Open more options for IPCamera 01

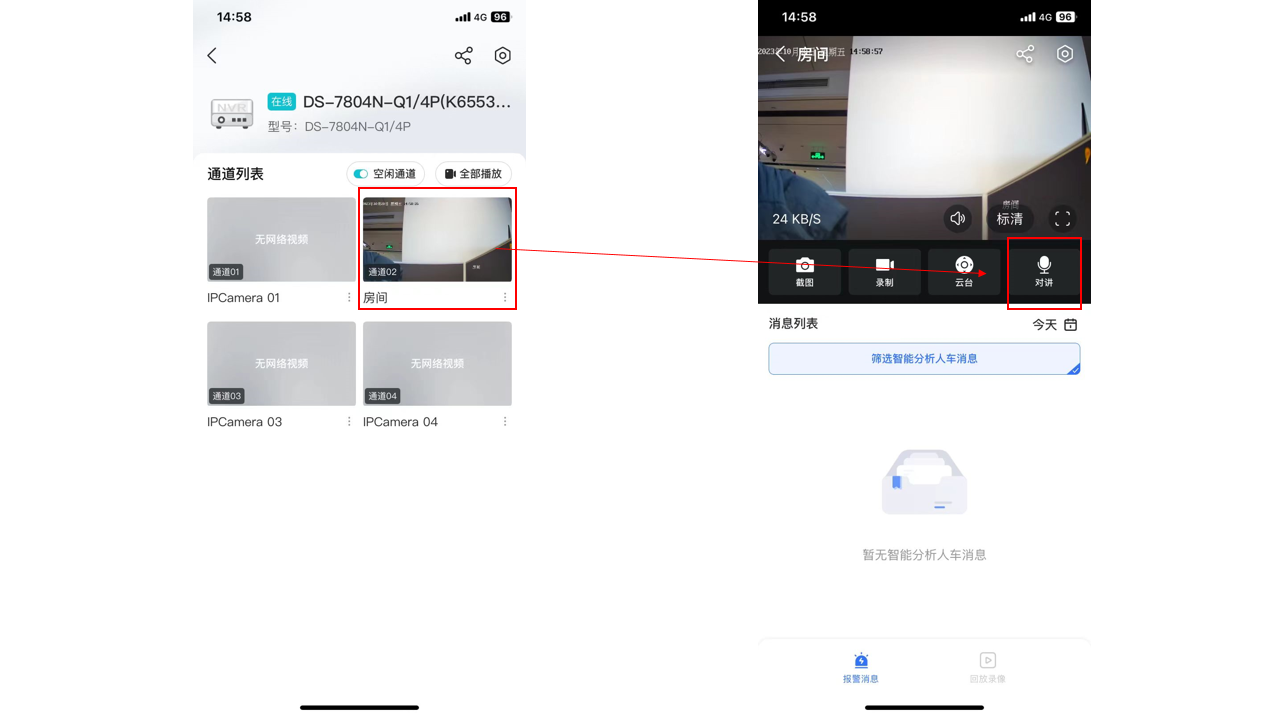coord(349,298)
